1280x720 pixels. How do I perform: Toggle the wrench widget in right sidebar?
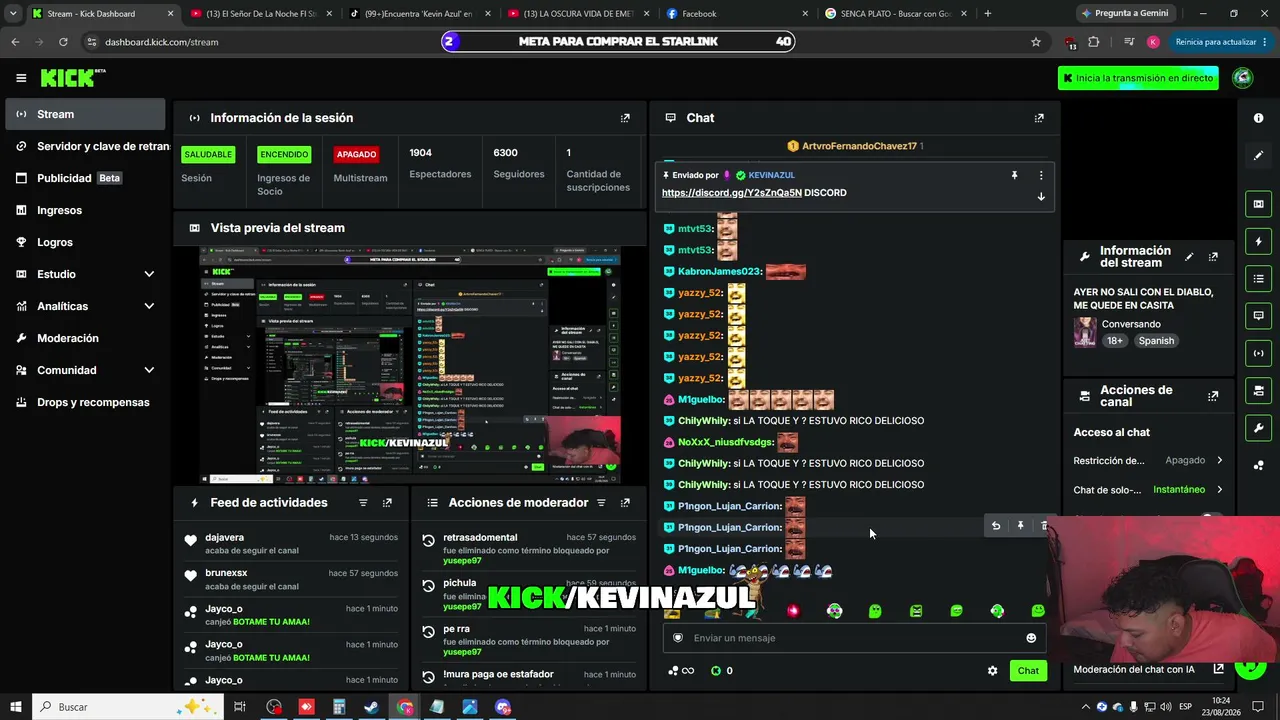(1258, 428)
